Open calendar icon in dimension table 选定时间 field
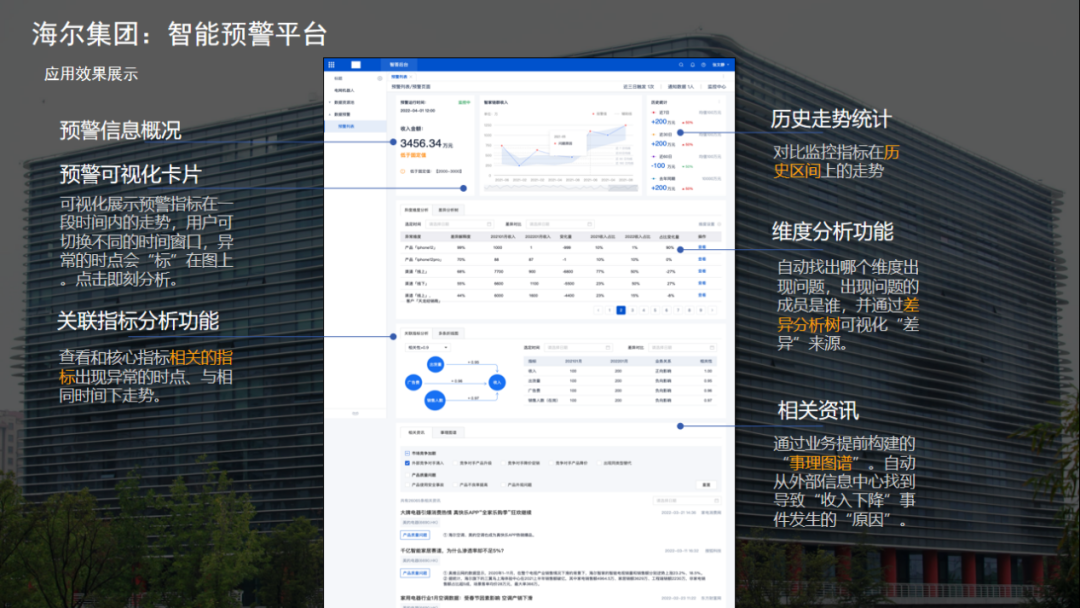Image resolution: width=1080 pixels, height=608 pixels. click(489, 224)
